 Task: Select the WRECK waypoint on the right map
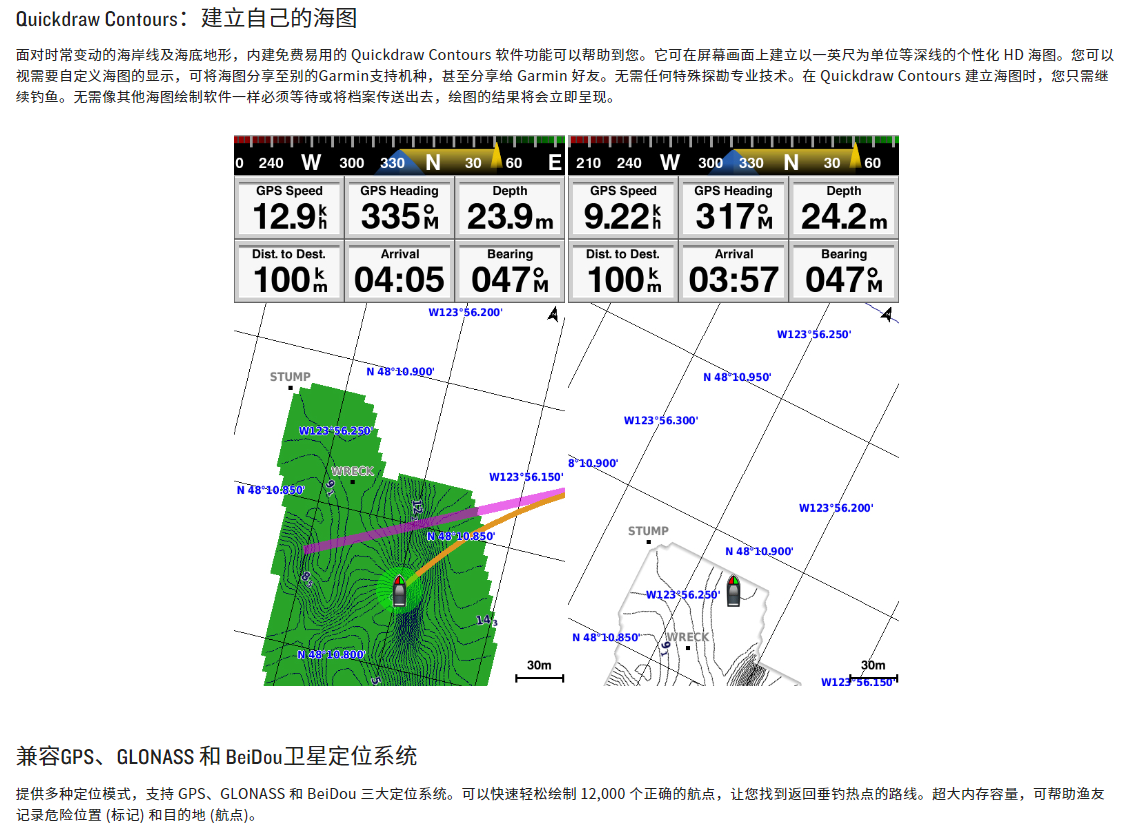[x=687, y=638]
